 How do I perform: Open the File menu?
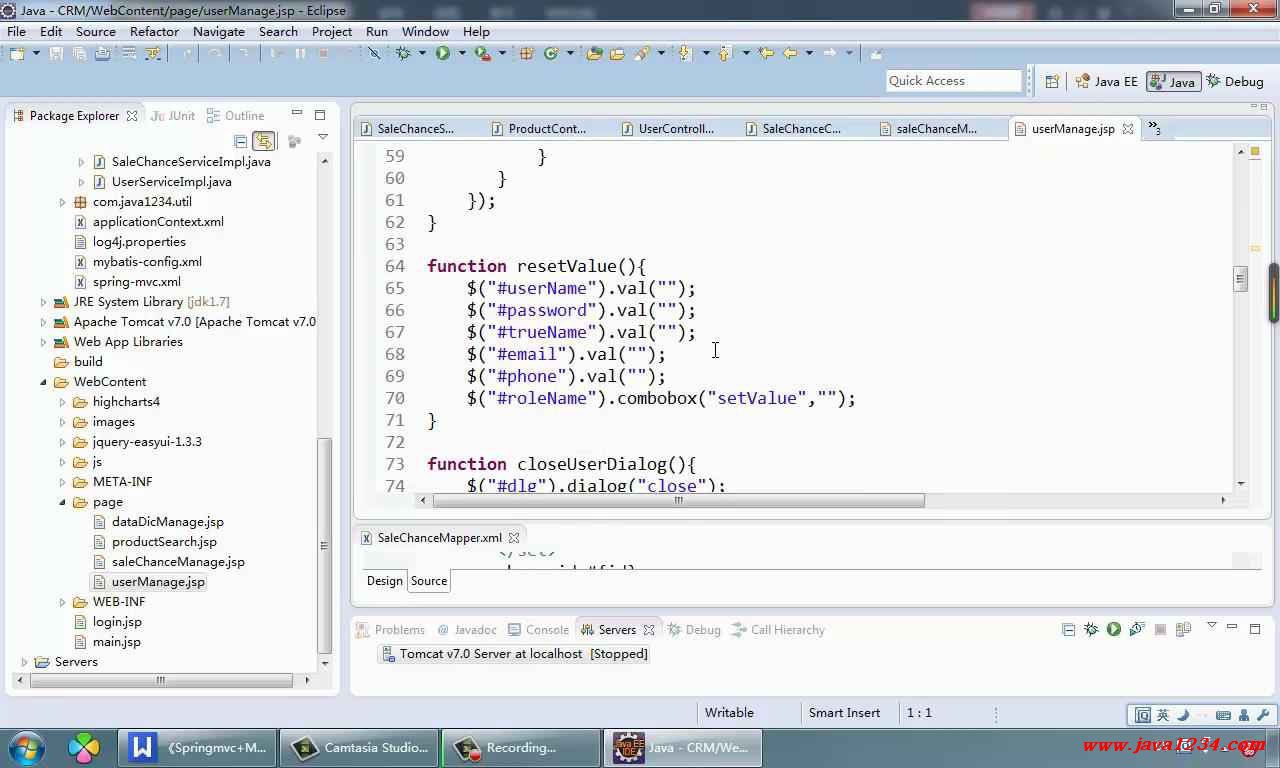point(16,31)
